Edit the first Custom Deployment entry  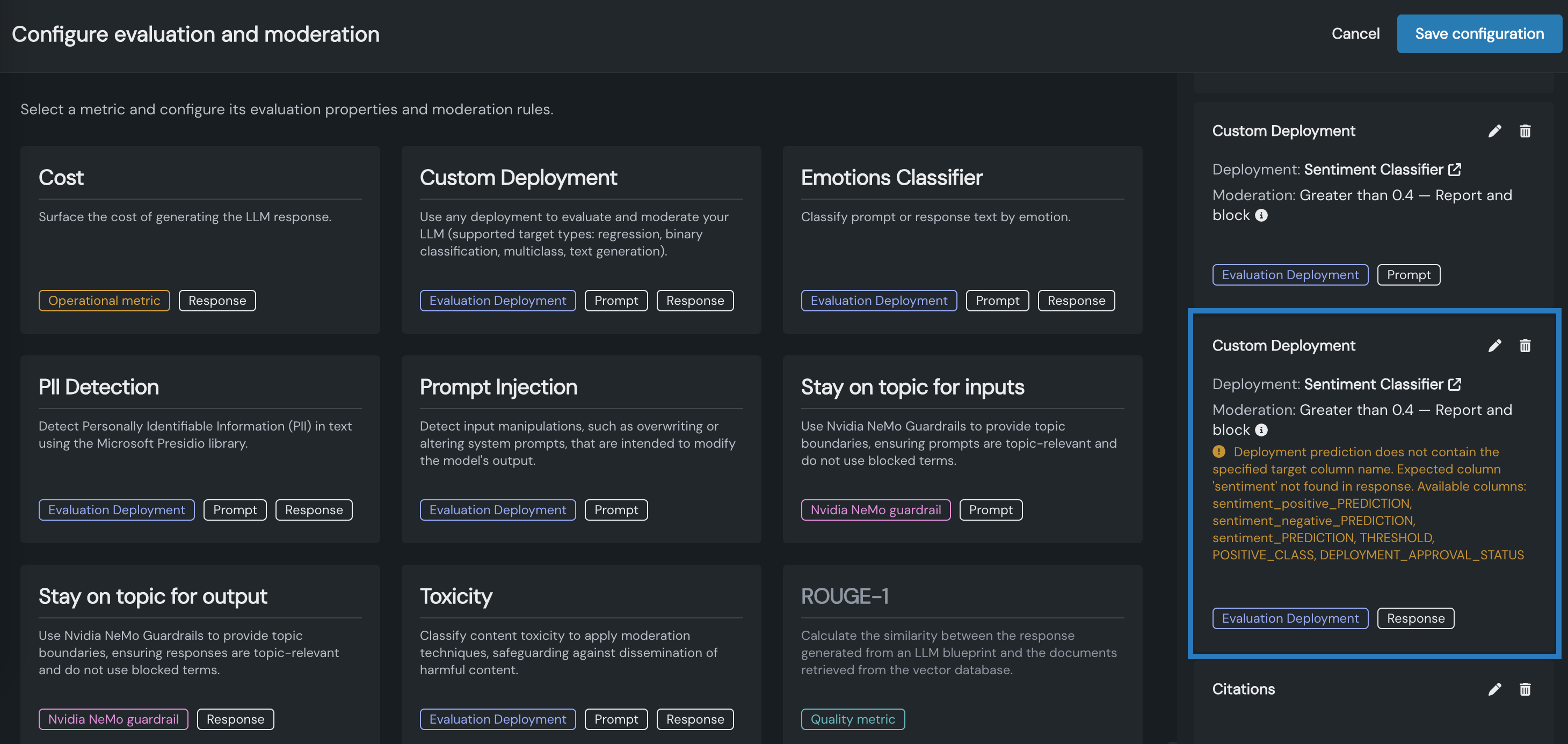(x=1494, y=132)
